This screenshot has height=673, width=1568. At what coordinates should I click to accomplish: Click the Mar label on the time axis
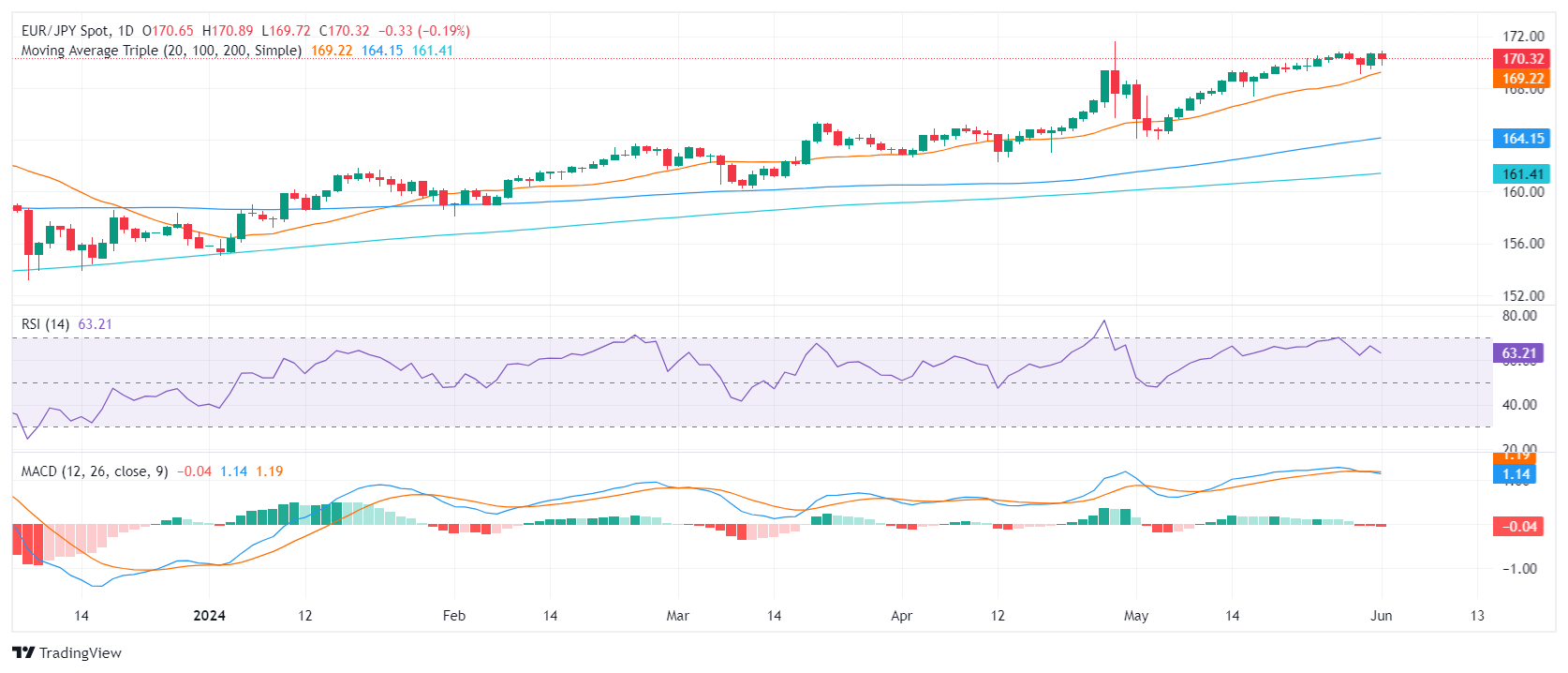click(x=677, y=616)
